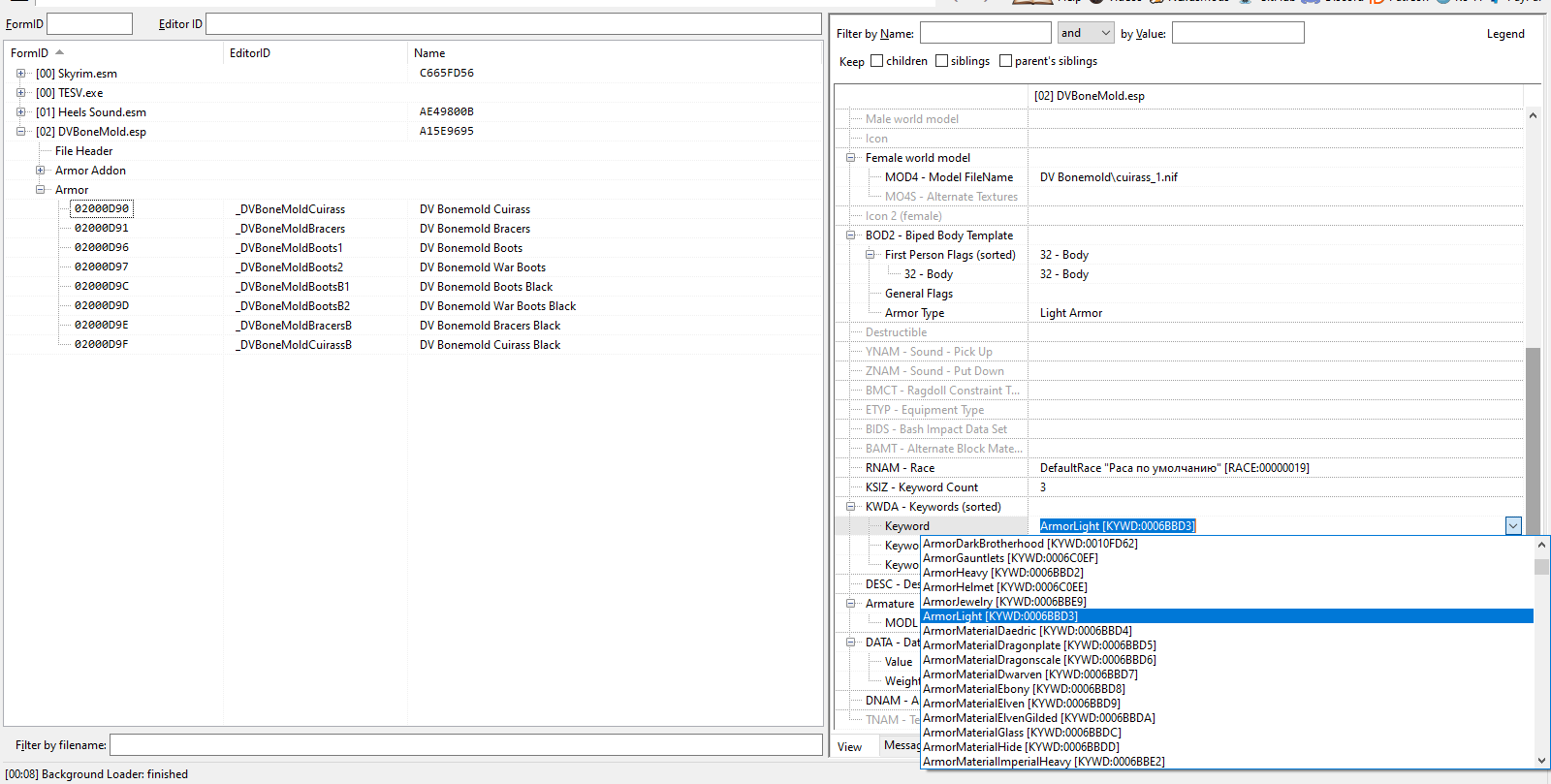Choose ArmorHelmet keyword option

pos(1005,587)
